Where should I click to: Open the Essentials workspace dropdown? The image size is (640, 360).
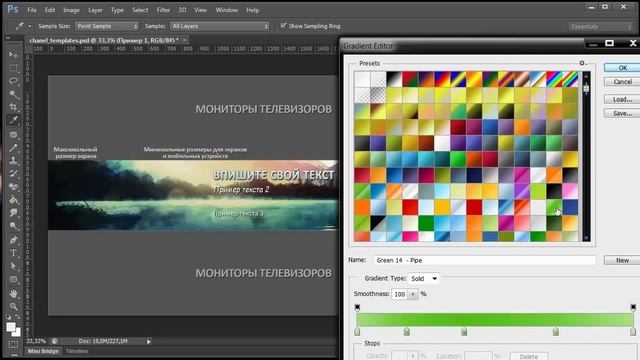601,27
